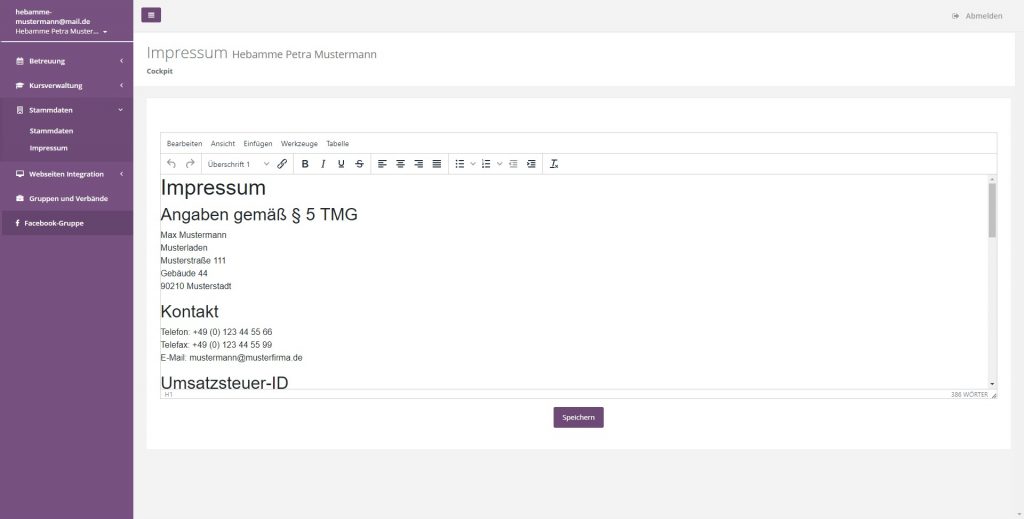Expand the Betreuung sidebar section
Viewport: 1024px width, 519px height.
click(66, 61)
